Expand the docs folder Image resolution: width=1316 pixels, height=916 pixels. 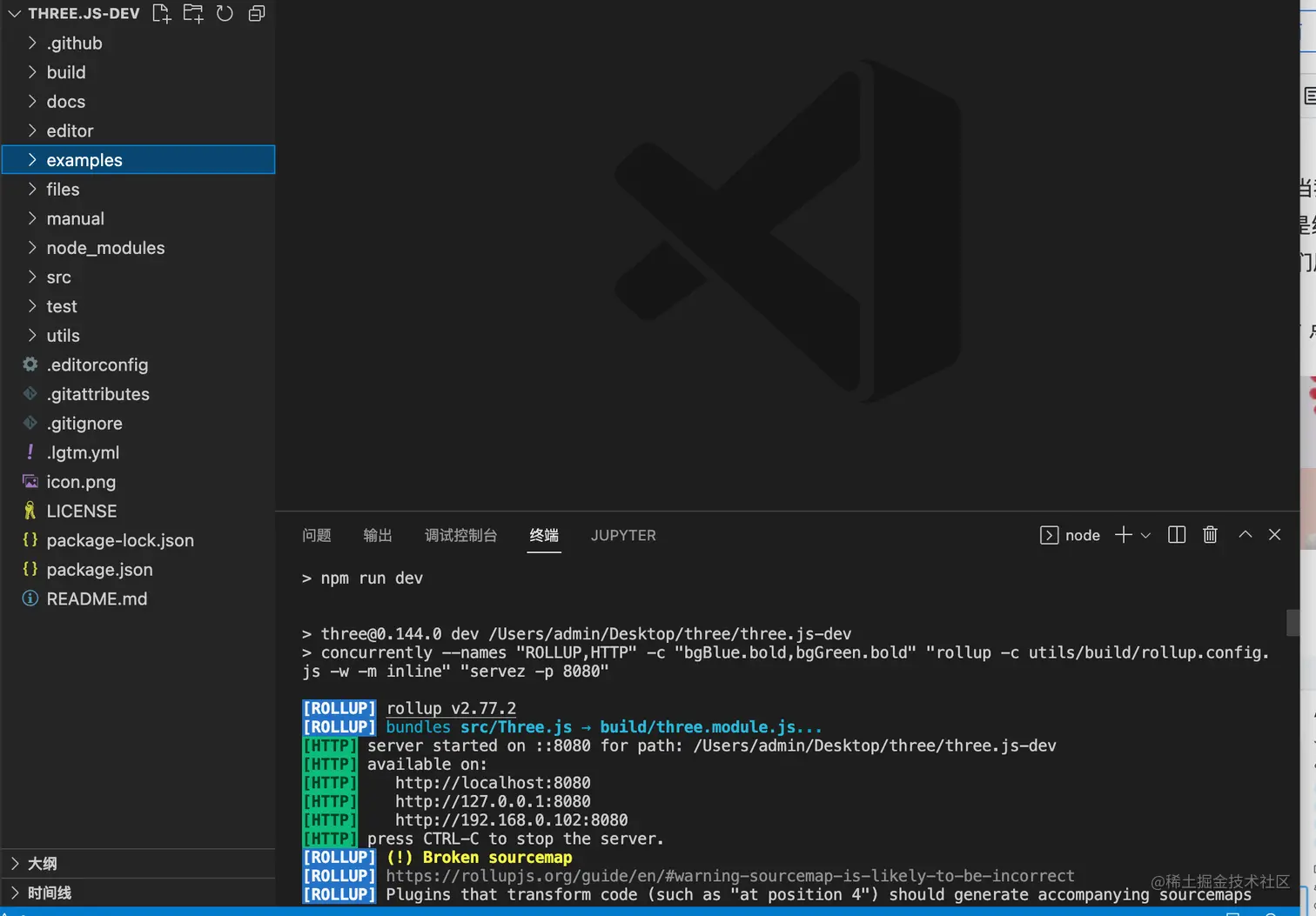tap(138, 102)
